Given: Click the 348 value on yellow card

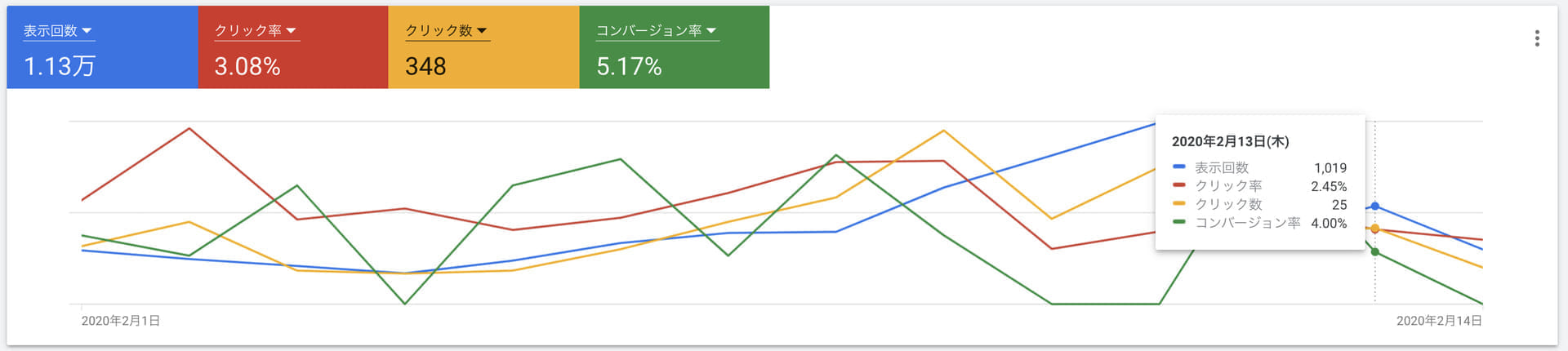Looking at the screenshot, I should [x=425, y=66].
